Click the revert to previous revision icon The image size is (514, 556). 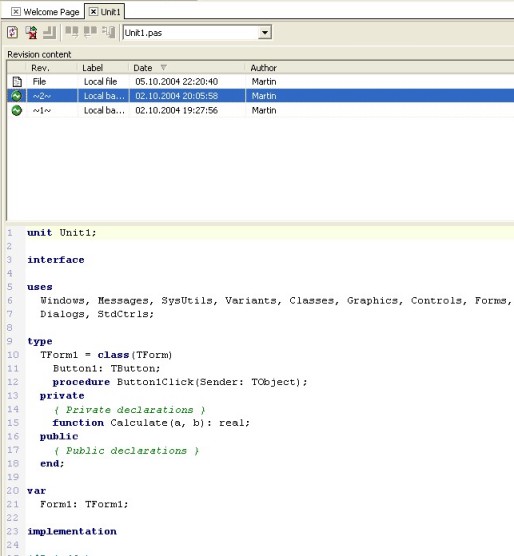click(31, 32)
